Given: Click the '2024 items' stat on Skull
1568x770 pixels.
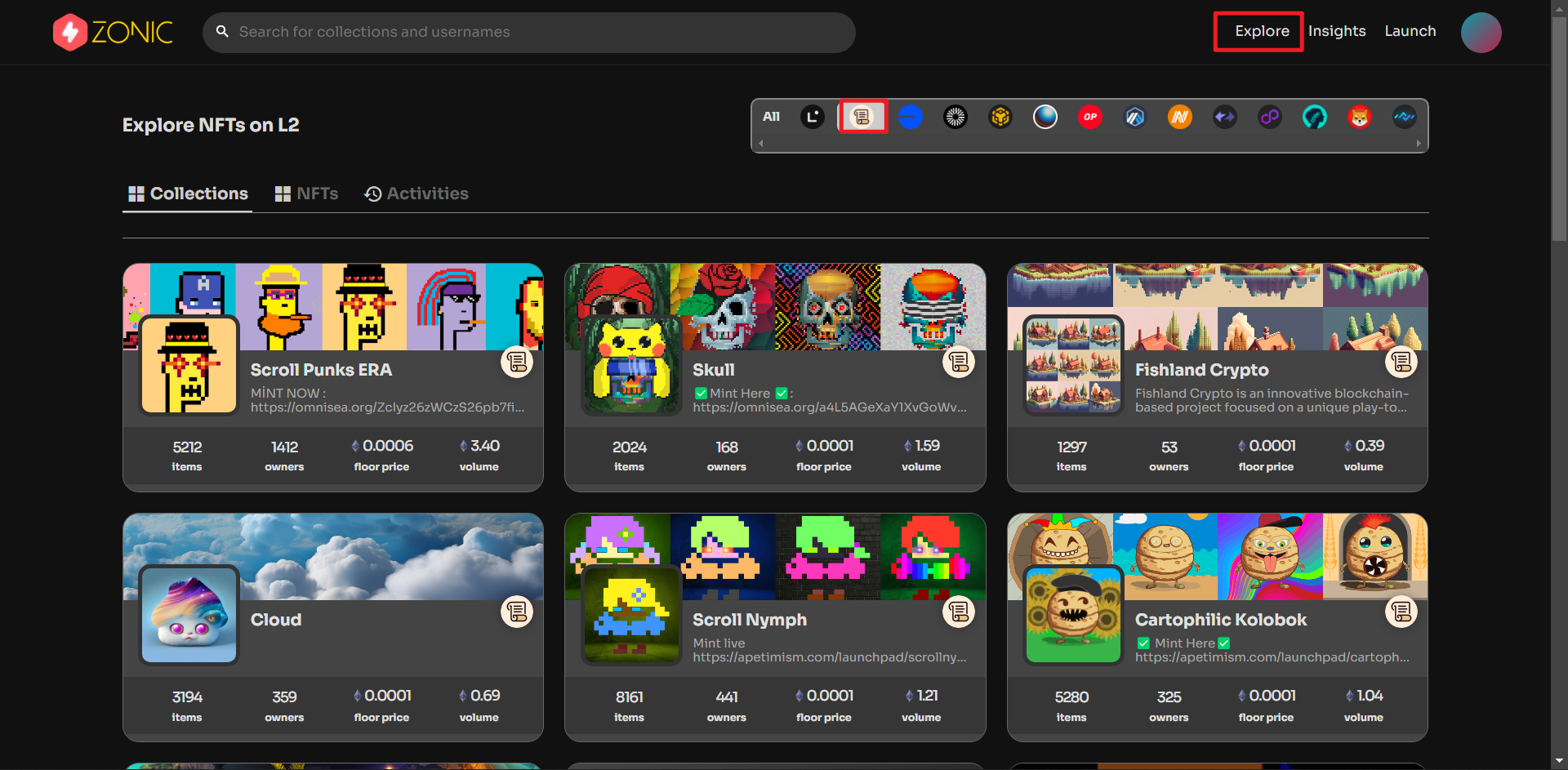Looking at the screenshot, I should pos(630,456).
